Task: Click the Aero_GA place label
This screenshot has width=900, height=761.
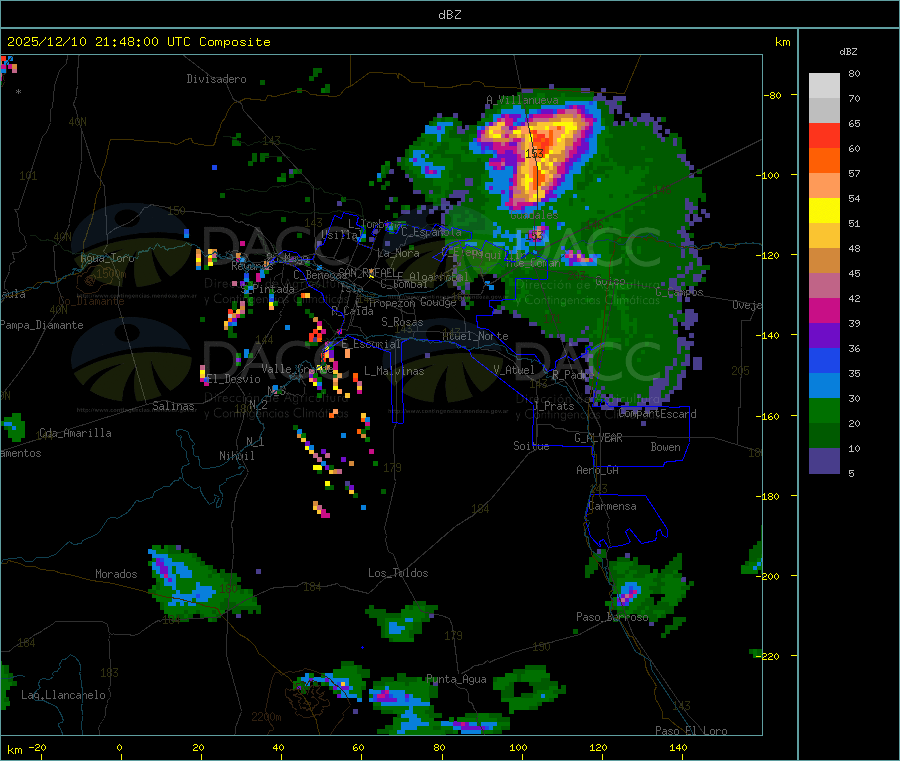Action: [x=598, y=470]
